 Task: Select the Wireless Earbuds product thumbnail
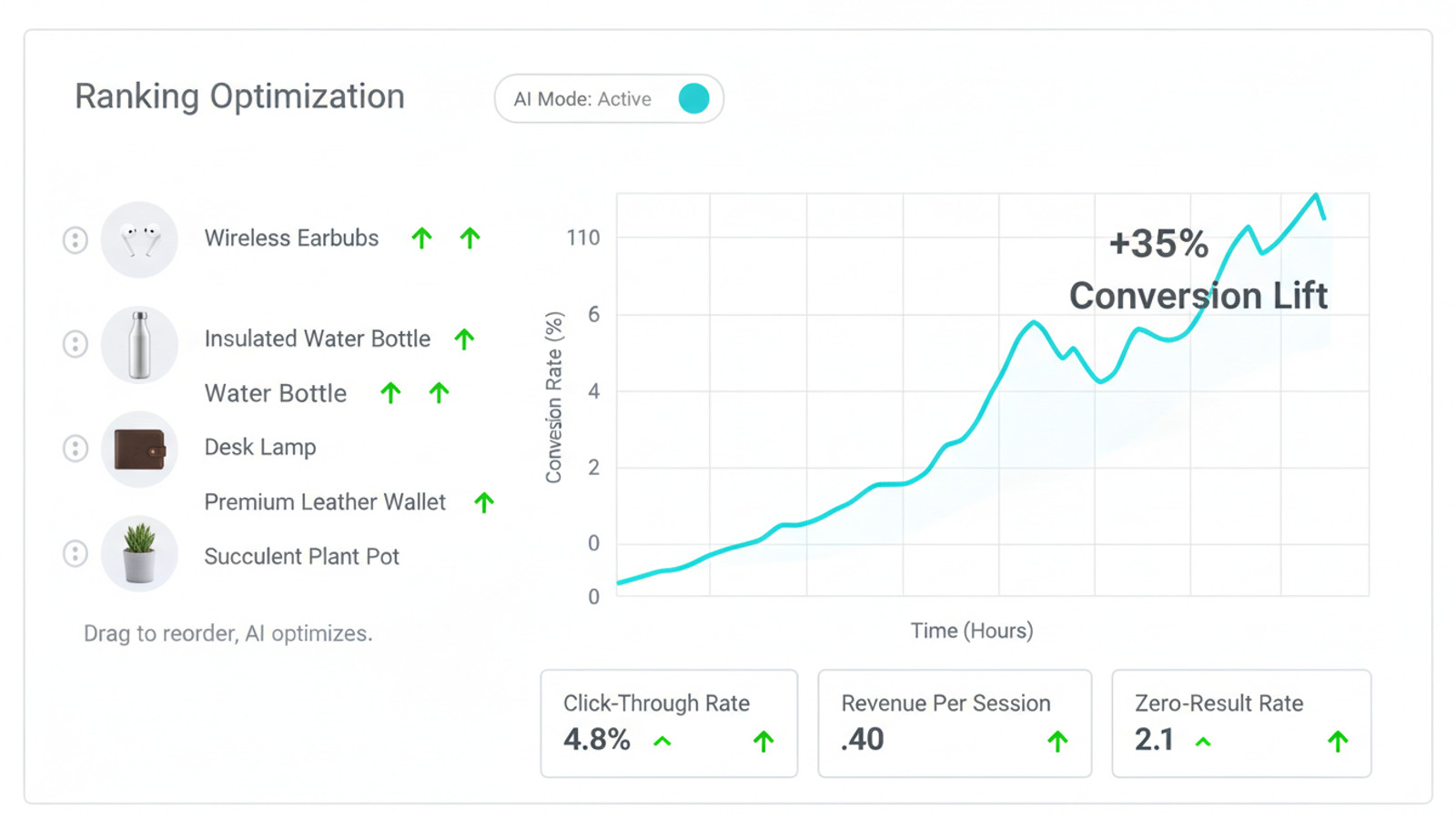point(139,240)
